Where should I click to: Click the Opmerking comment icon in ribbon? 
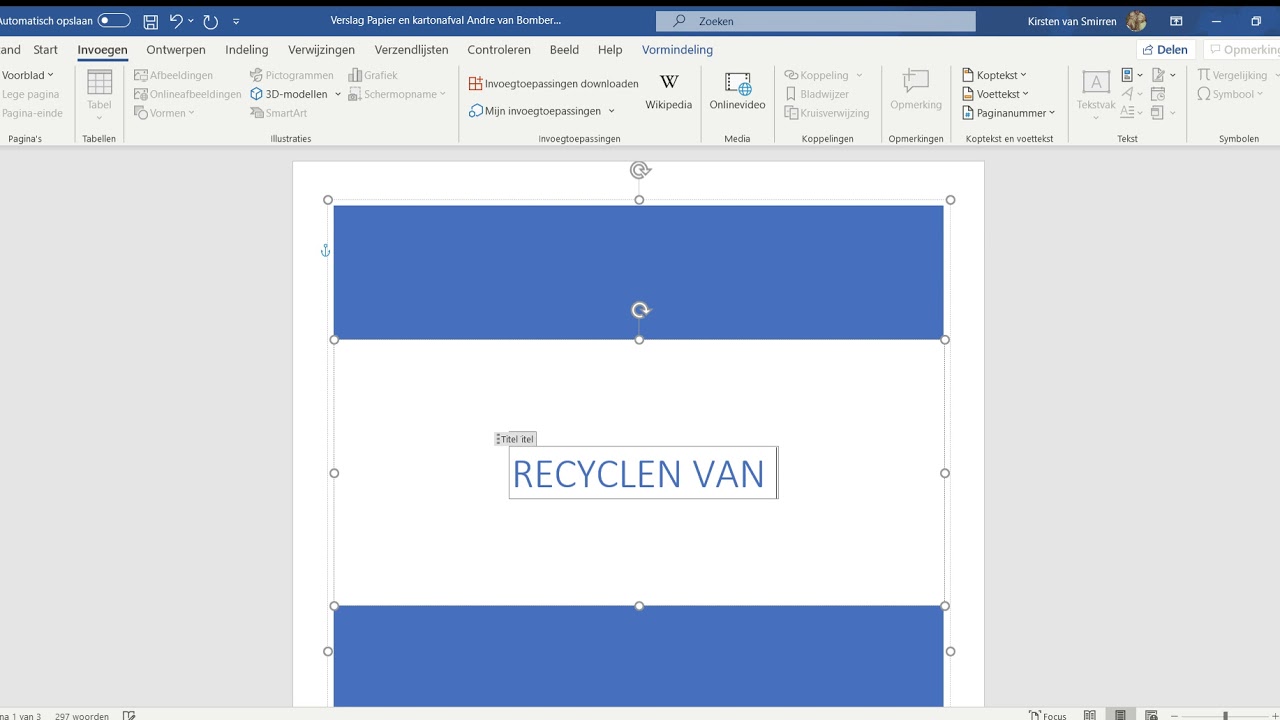coord(915,91)
